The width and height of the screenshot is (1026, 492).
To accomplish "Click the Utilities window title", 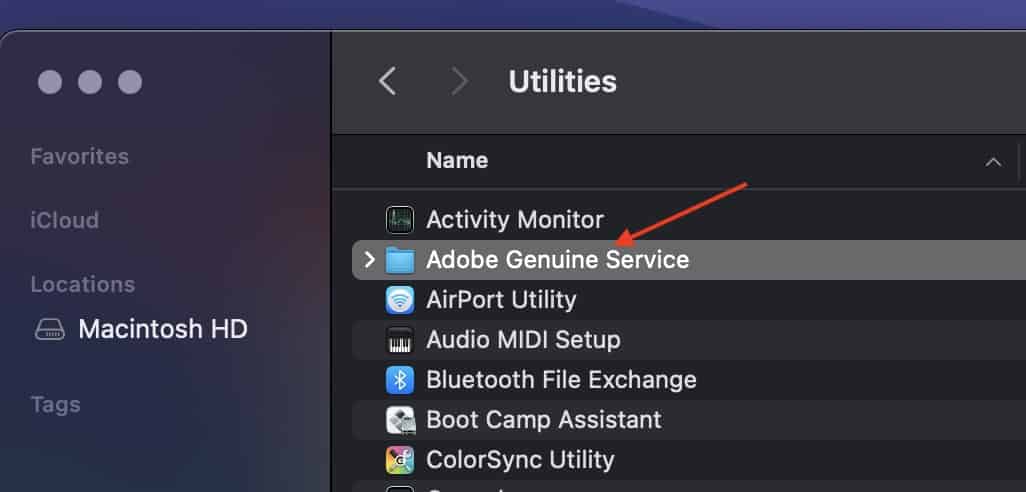I will coord(562,81).
